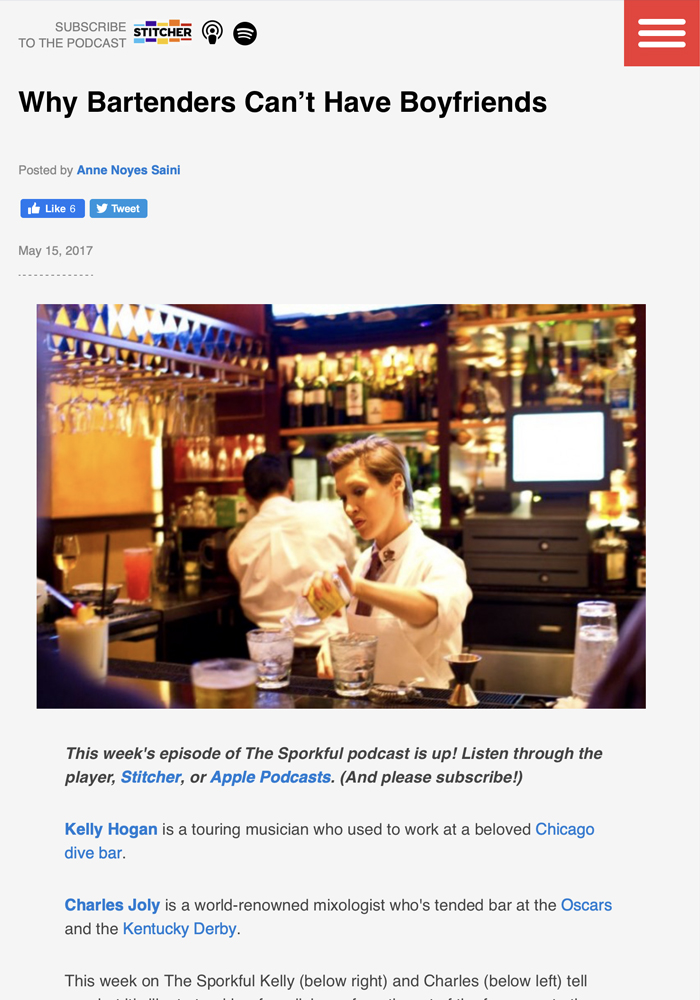Image resolution: width=700 pixels, height=1000 pixels.
Task: Click the Like count number 6
Action: click(x=73, y=209)
